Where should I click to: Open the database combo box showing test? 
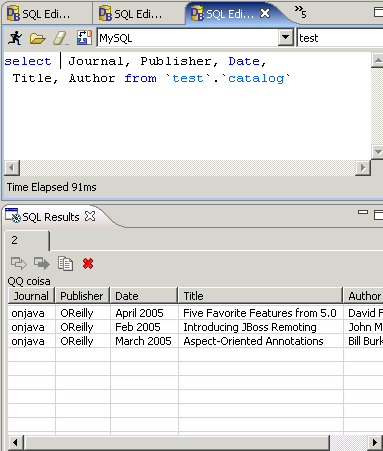340,38
